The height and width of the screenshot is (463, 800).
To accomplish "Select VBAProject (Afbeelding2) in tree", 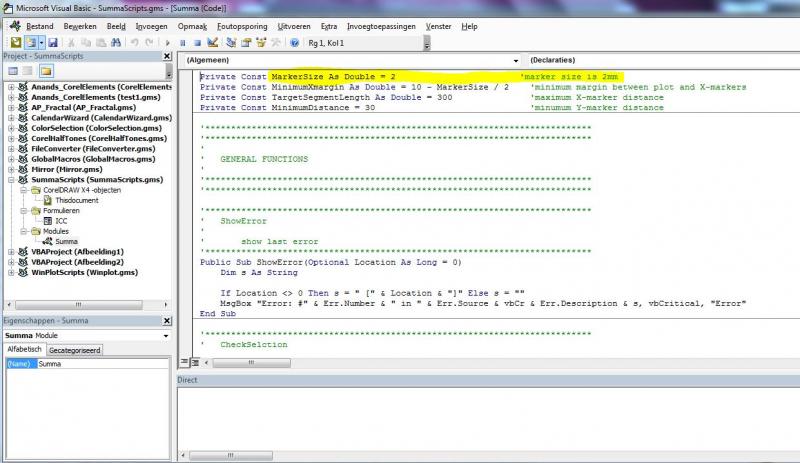I will pyautogui.click(x=77, y=262).
